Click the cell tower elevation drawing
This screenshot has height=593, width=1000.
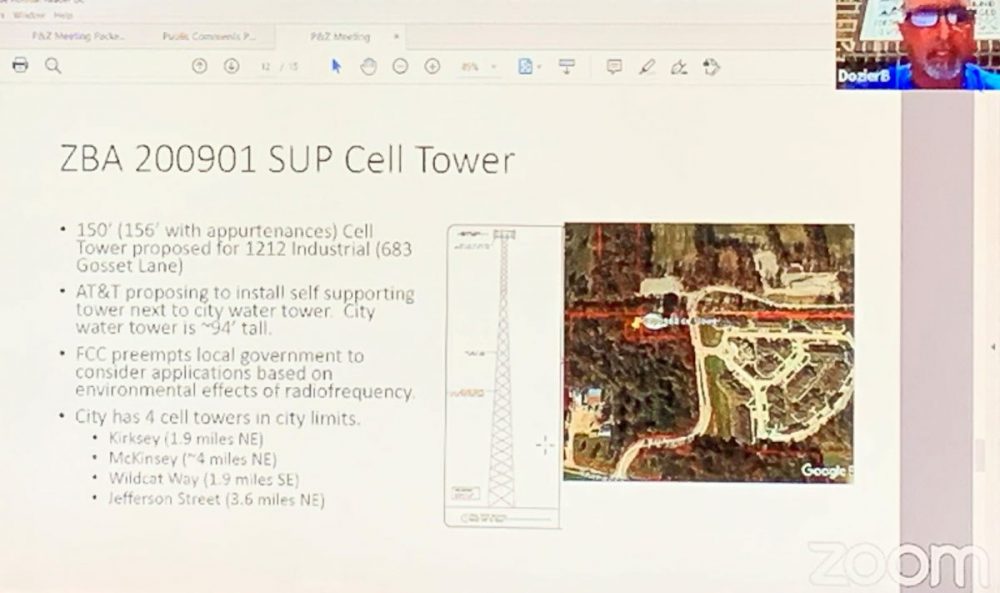[x=503, y=376]
